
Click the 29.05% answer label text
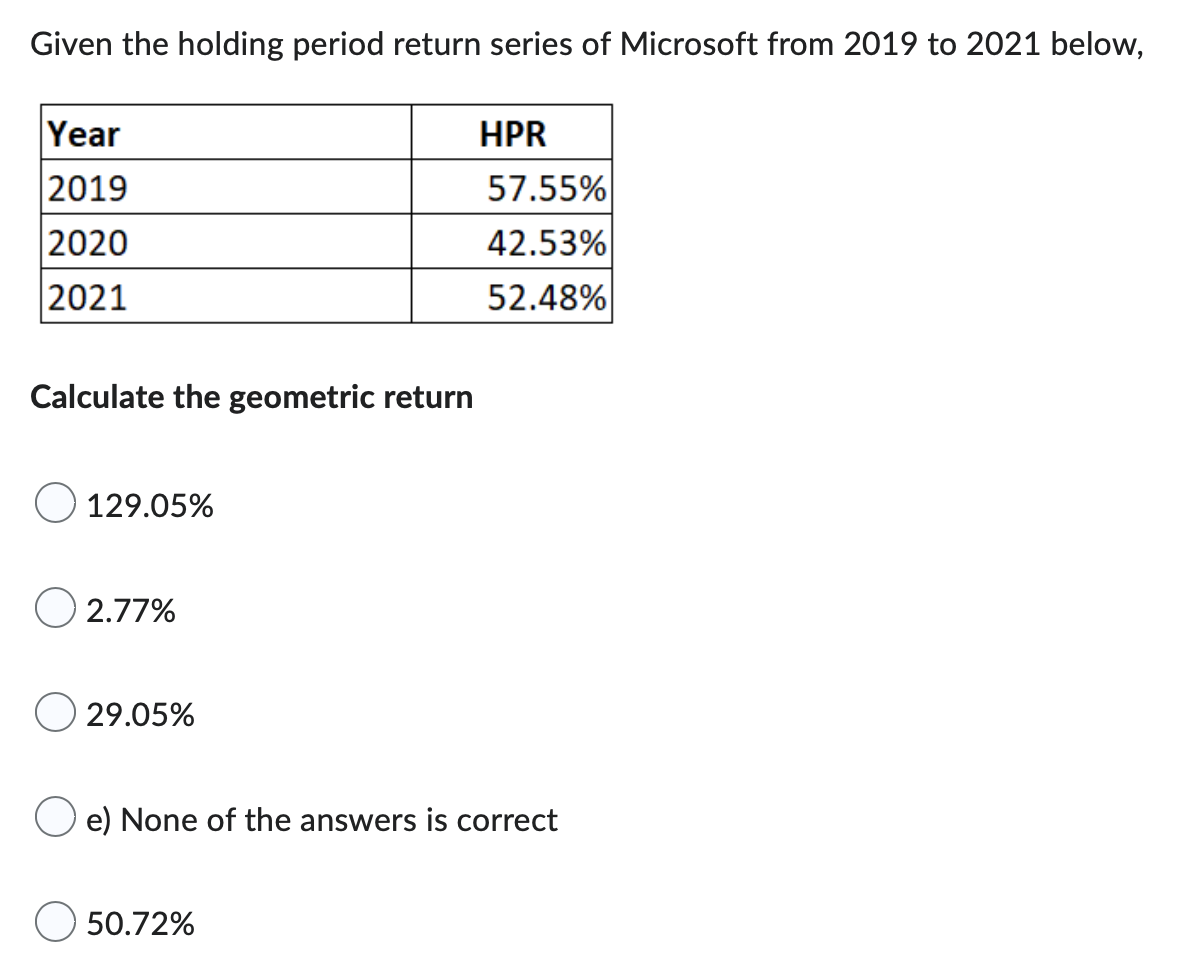point(139,715)
